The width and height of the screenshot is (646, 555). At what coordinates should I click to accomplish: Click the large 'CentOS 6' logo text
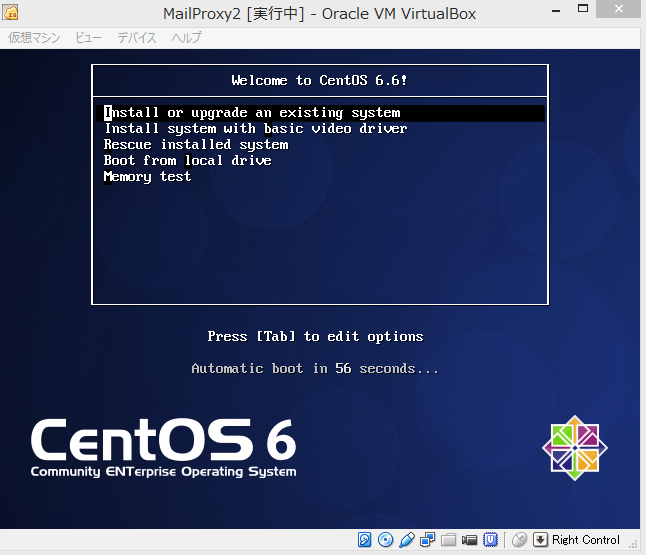click(x=164, y=439)
